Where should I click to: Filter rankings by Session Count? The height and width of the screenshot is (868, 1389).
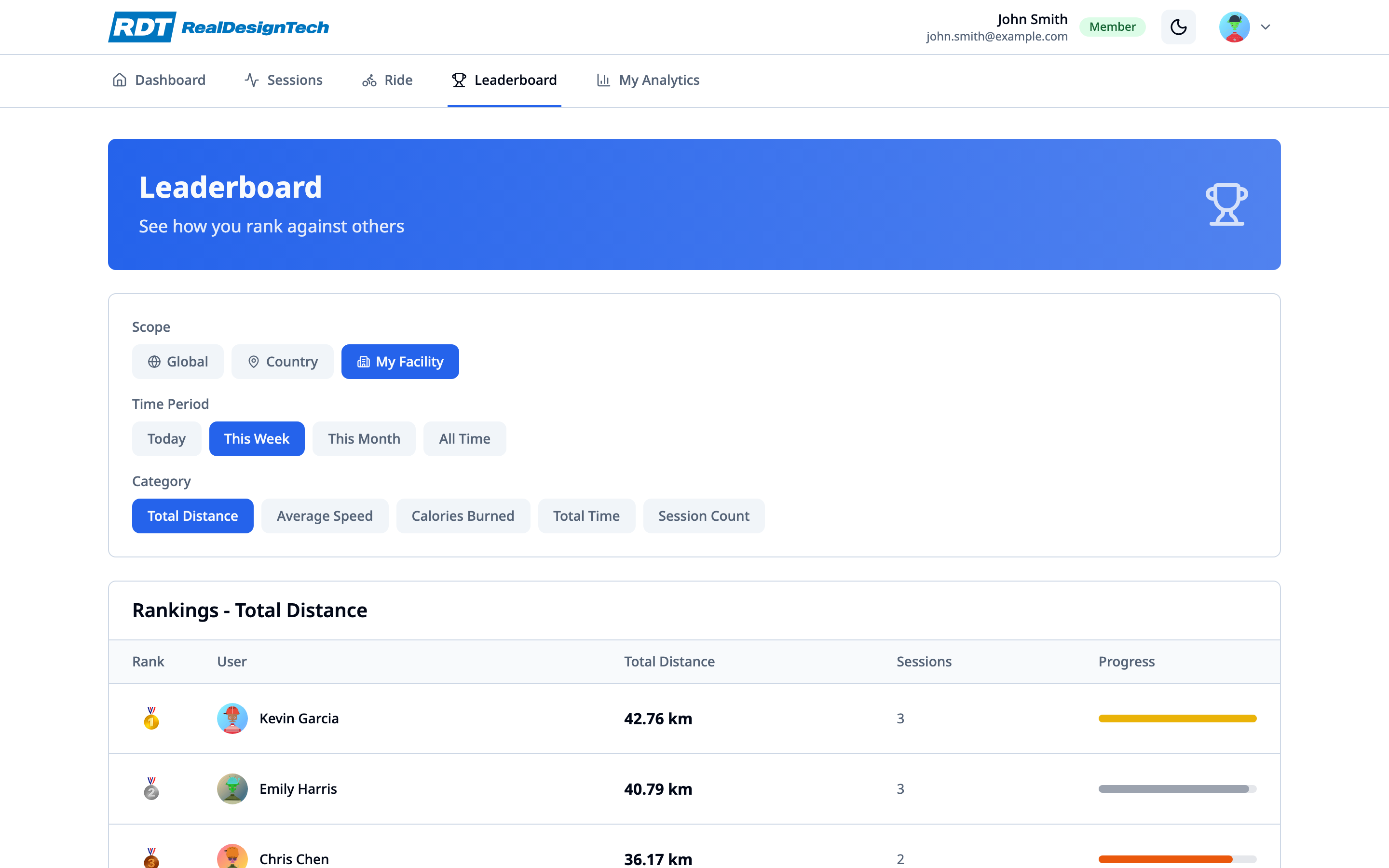coord(704,515)
